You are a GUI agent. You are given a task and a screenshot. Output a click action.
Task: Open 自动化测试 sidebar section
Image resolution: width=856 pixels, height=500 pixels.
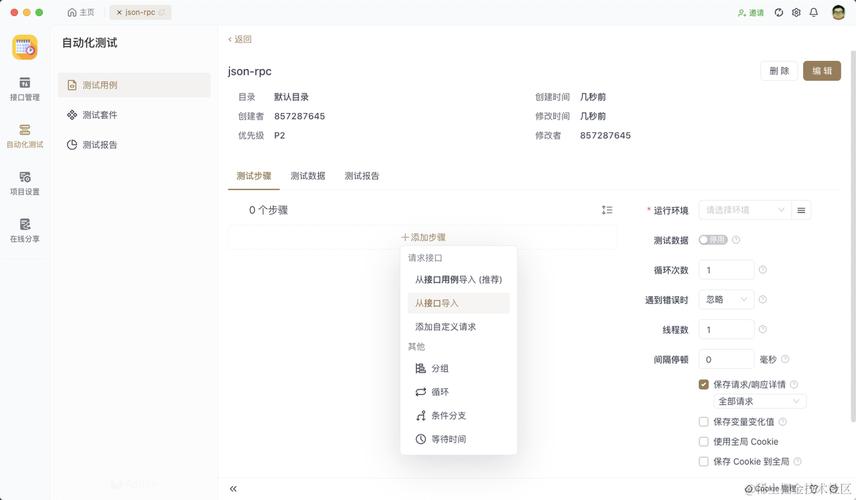pyautogui.click(x=25, y=136)
